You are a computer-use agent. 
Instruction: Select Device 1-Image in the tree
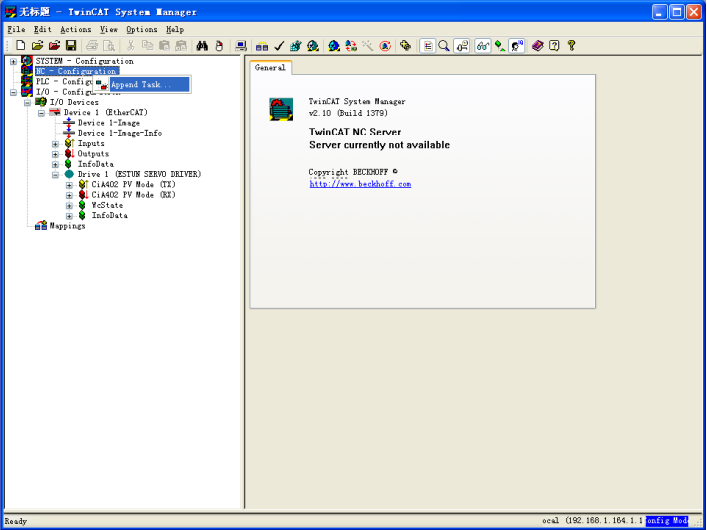click(109, 123)
